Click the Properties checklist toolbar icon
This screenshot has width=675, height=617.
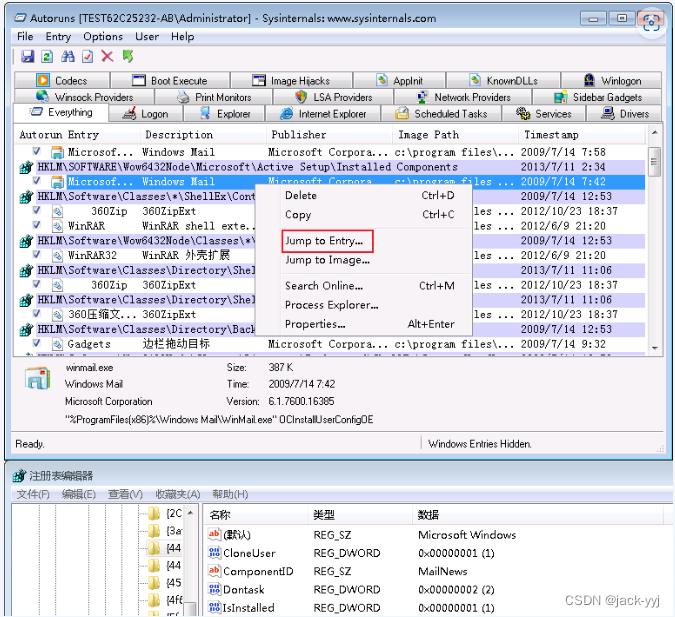[x=87, y=56]
